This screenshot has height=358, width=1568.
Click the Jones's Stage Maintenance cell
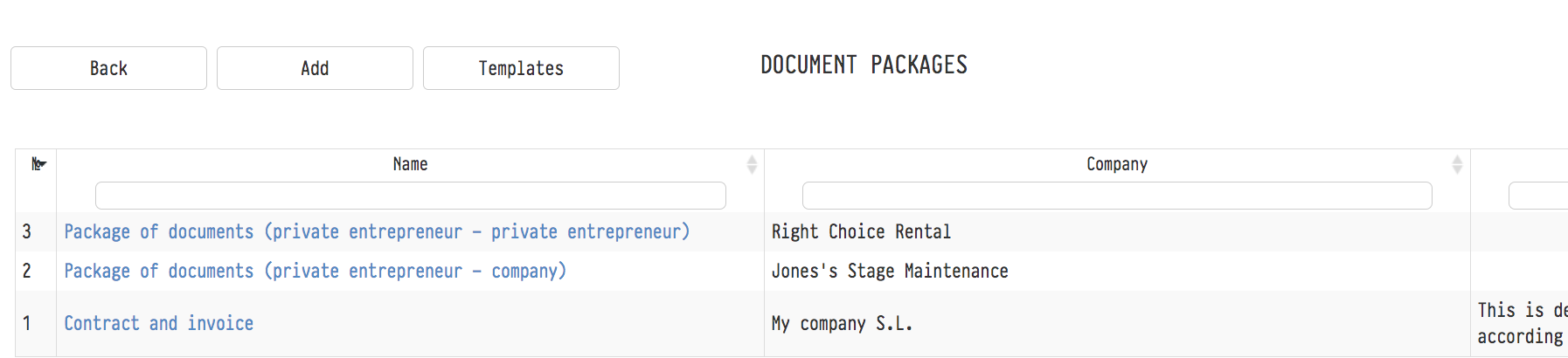890,272
